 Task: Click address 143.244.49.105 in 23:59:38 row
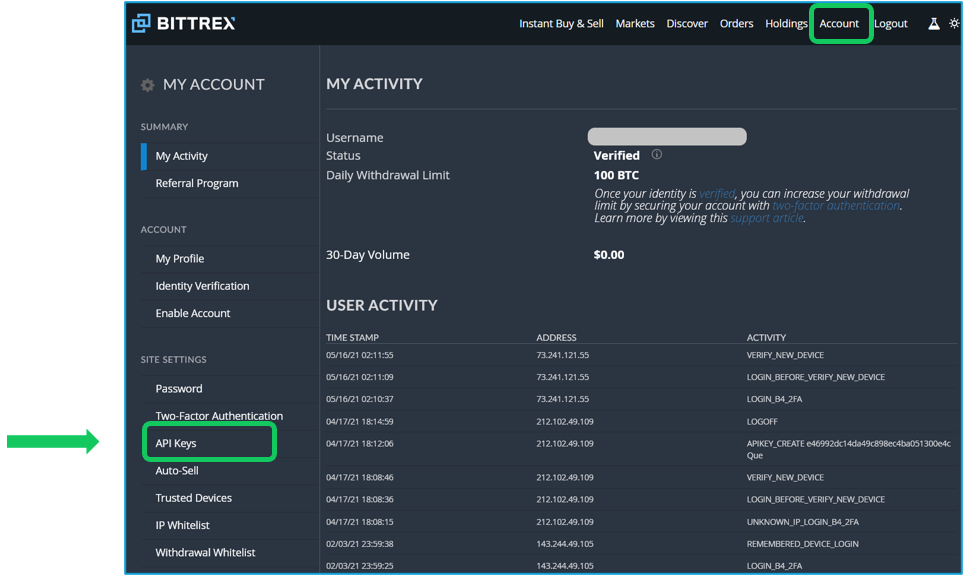click(565, 544)
